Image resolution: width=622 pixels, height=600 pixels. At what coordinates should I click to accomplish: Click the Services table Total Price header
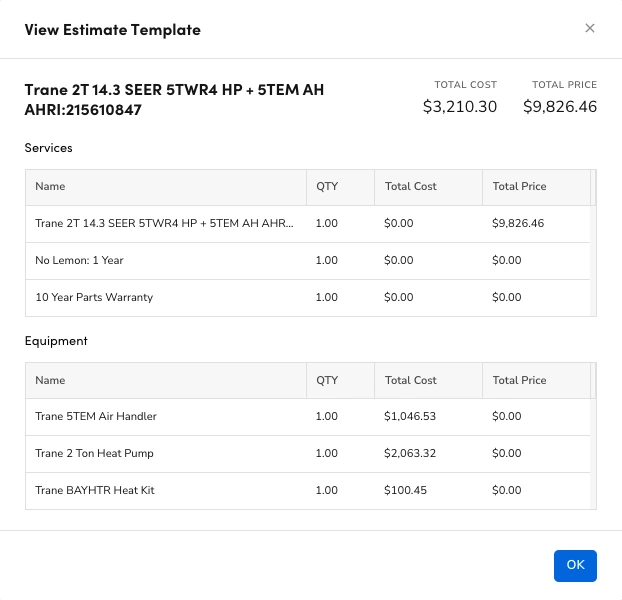point(536,187)
